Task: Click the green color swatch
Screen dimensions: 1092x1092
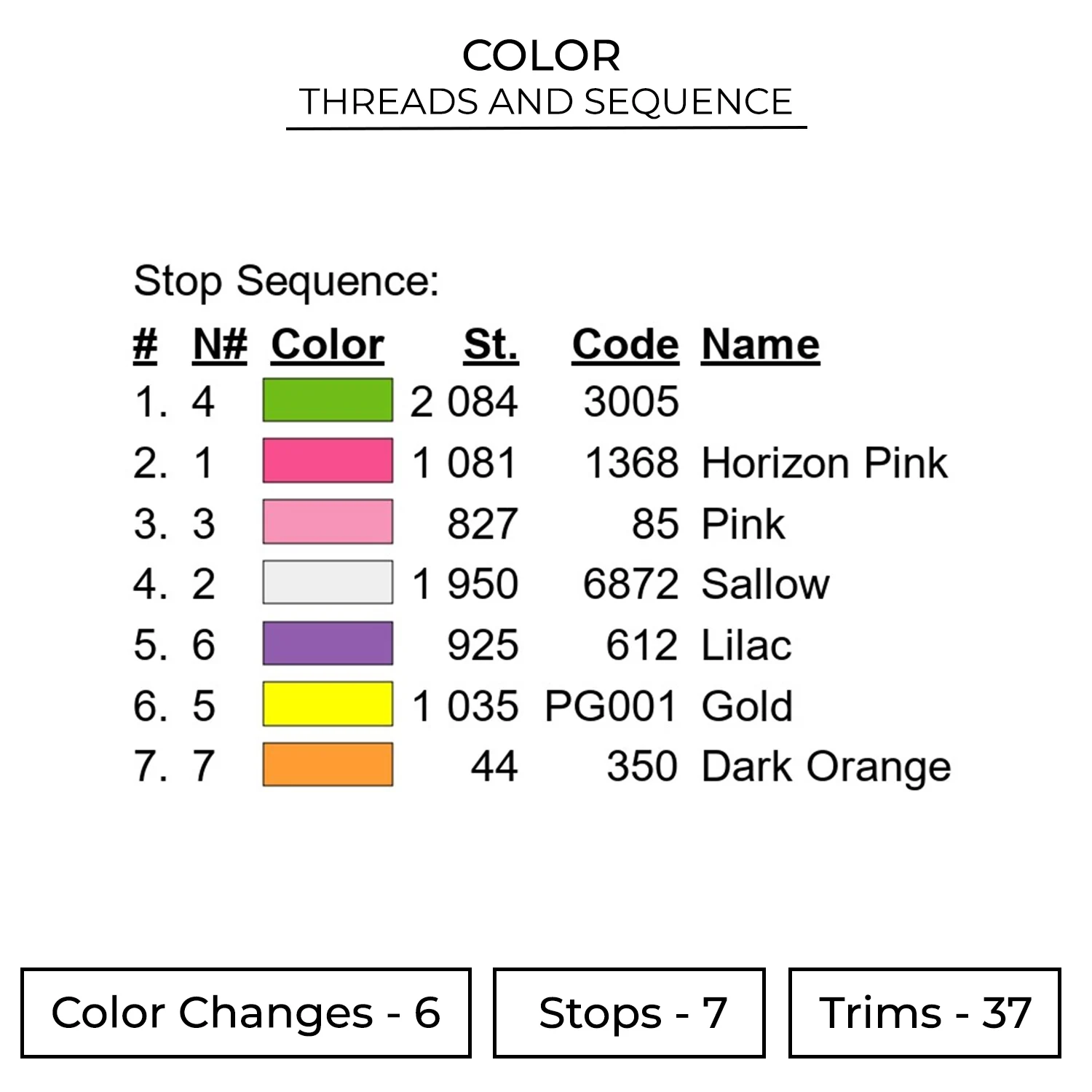Action: coord(328,400)
